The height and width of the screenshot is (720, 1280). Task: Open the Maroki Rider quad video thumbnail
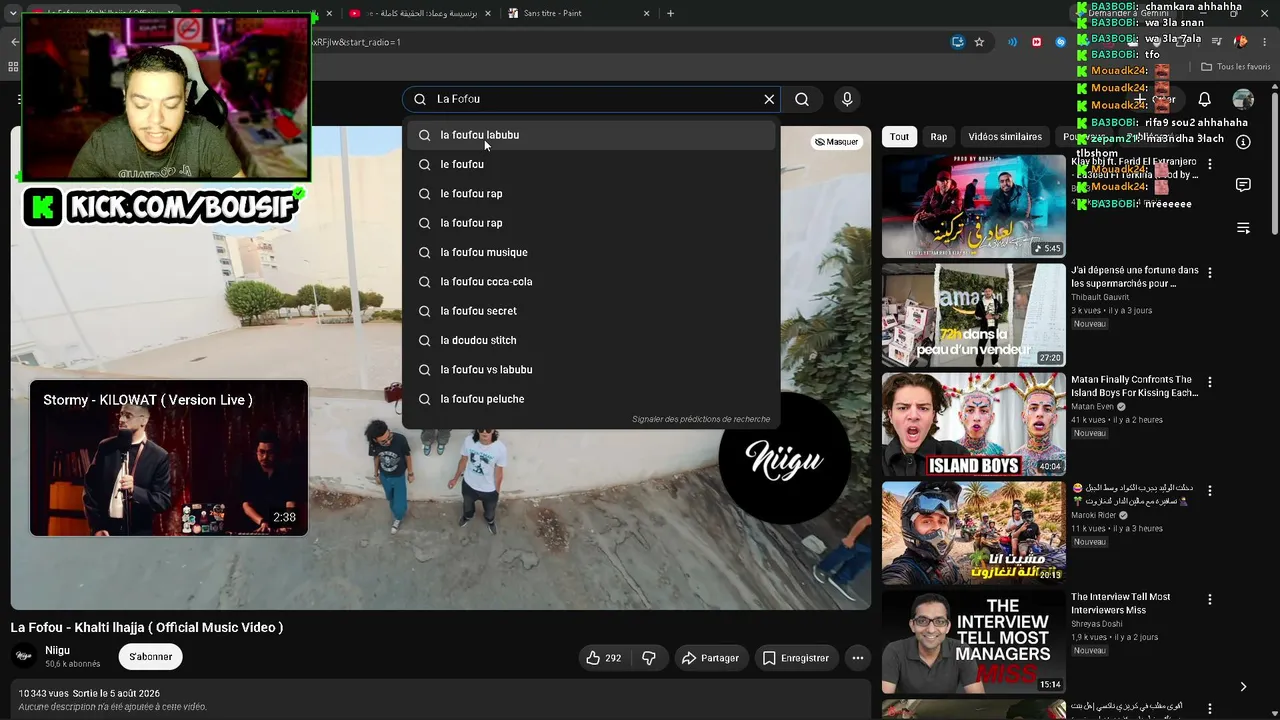click(x=974, y=533)
